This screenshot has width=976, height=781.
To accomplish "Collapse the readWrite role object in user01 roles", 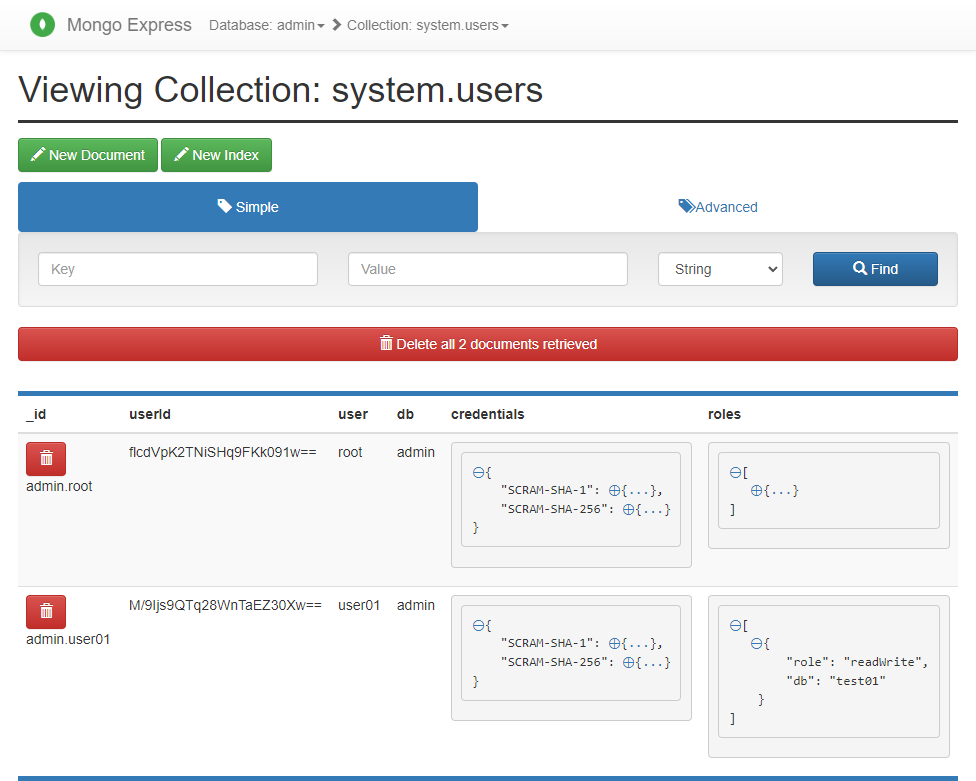I will pos(756,643).
